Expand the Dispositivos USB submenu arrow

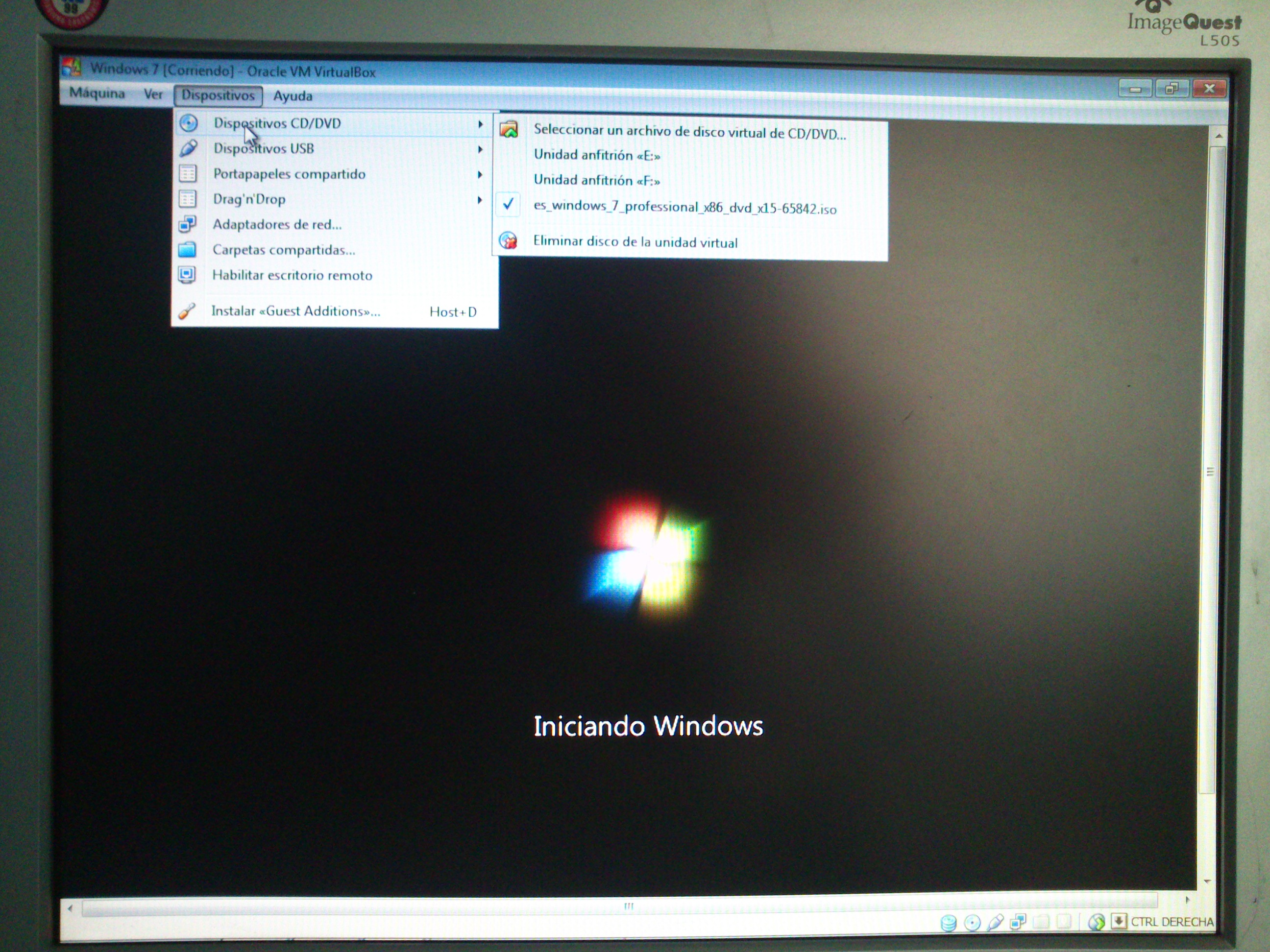[480, 149]
